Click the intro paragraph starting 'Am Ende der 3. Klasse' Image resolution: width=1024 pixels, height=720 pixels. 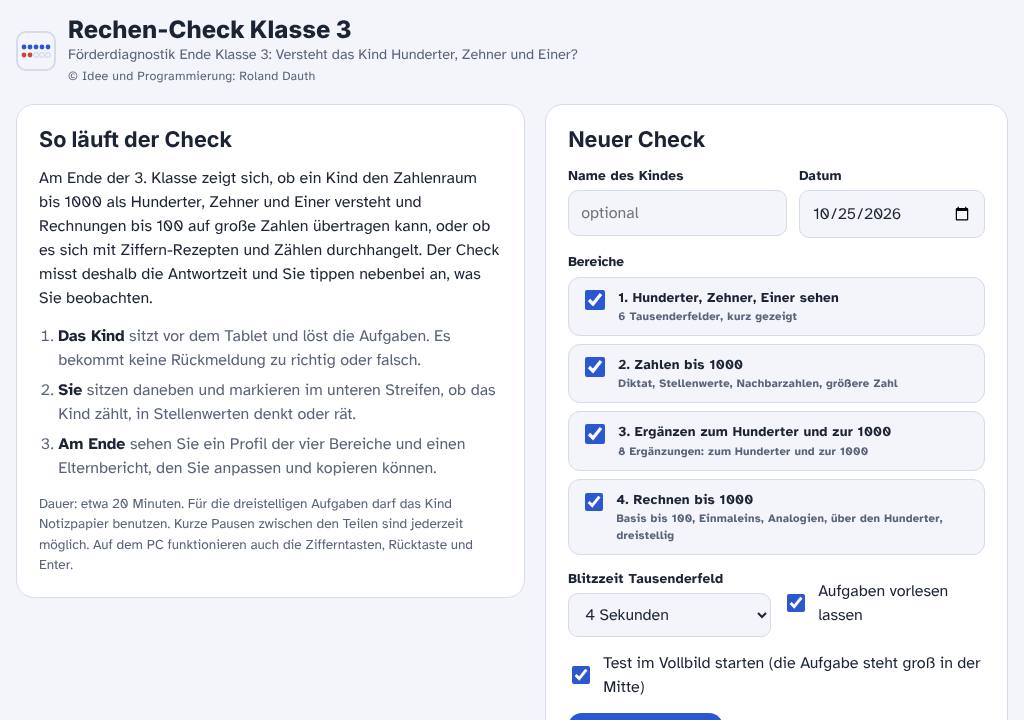pyautogui.click(x=269, y=238)
